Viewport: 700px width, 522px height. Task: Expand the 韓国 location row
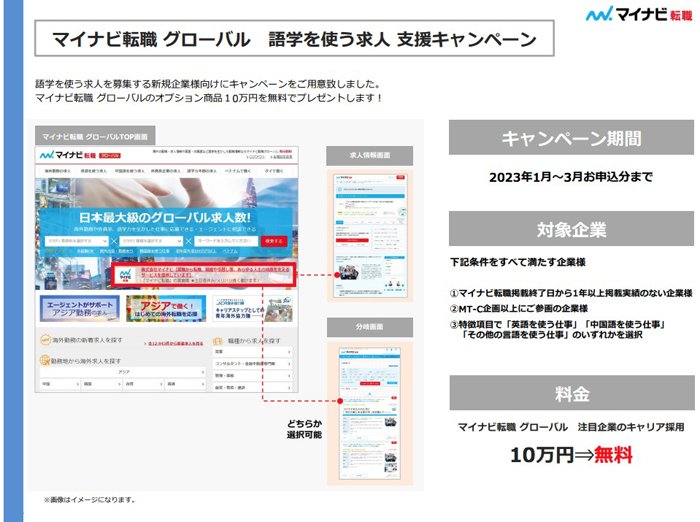coord(102,384)
